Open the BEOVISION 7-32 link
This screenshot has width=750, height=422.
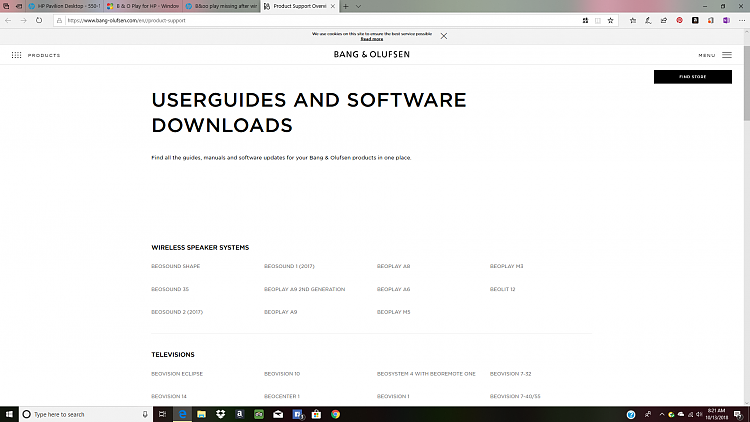pyautogui.click(x=510, y=374)
